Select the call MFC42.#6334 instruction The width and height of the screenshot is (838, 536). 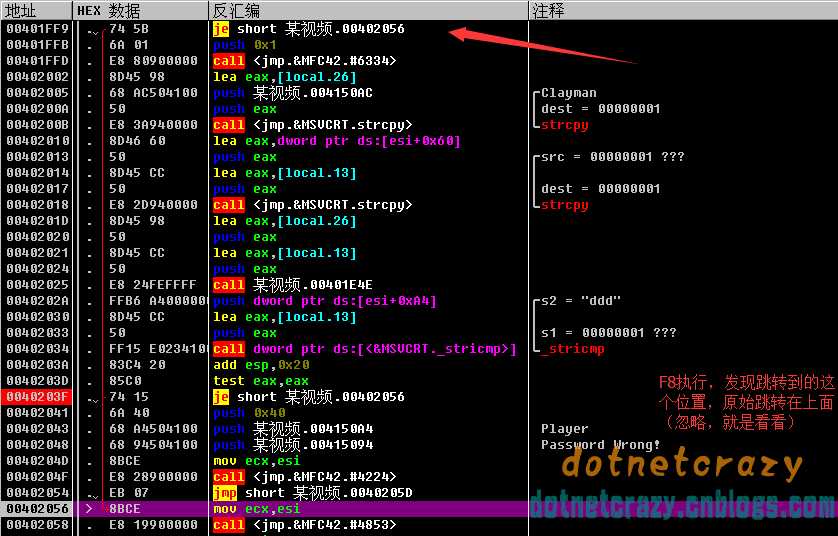point(305,60)
